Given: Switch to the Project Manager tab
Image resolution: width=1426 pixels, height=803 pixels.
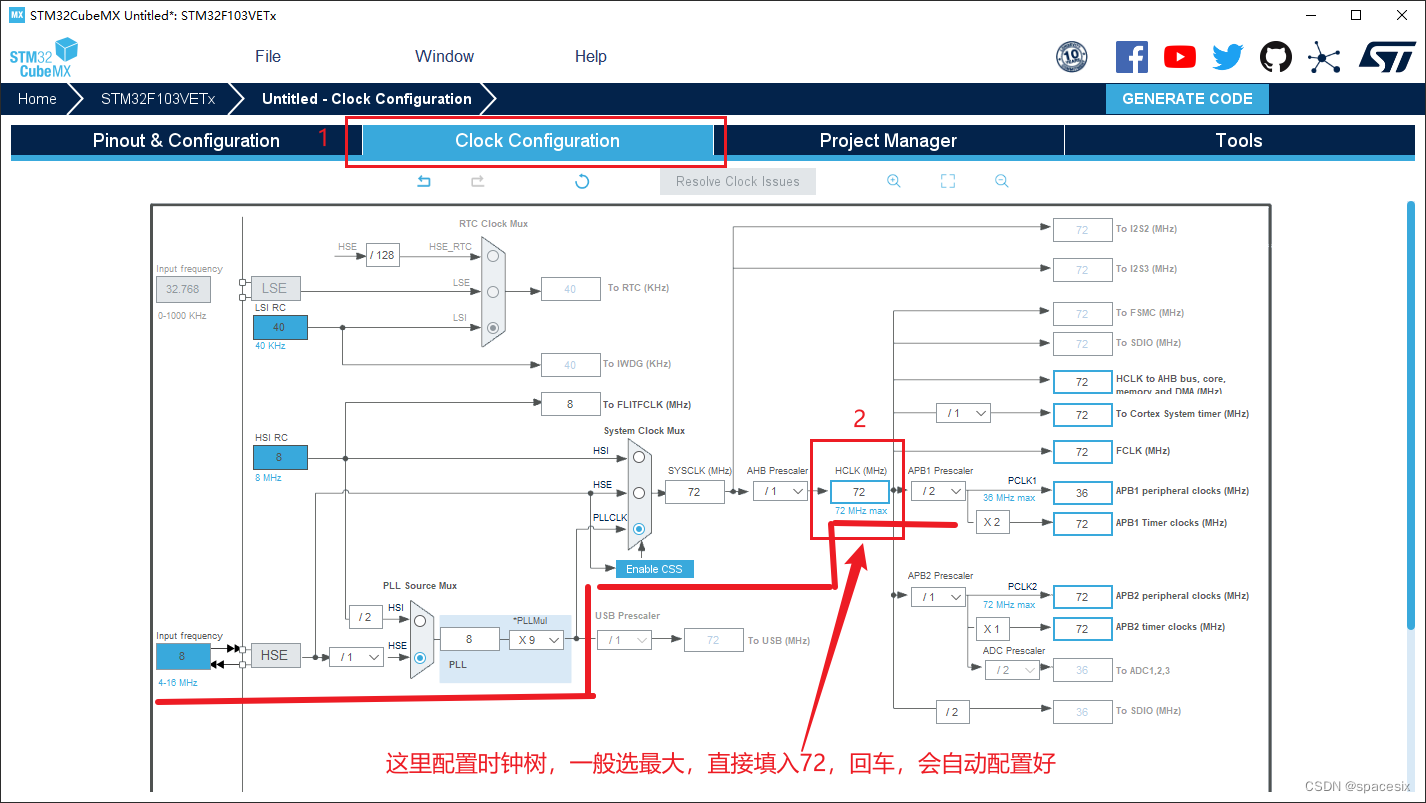Looking at the screenshot, I should tap(888, 140).
